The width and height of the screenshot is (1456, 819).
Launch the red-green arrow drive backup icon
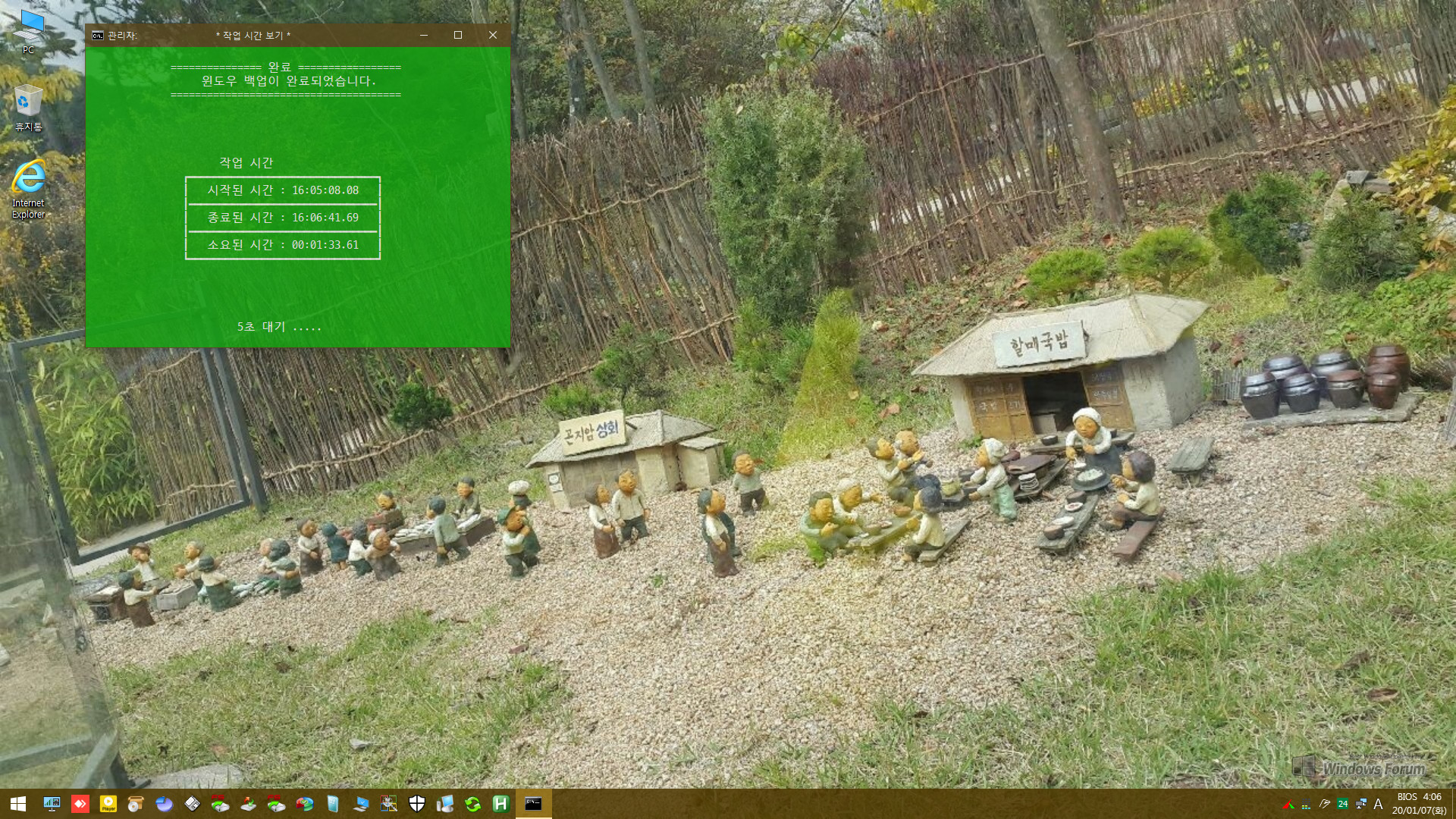249,804
